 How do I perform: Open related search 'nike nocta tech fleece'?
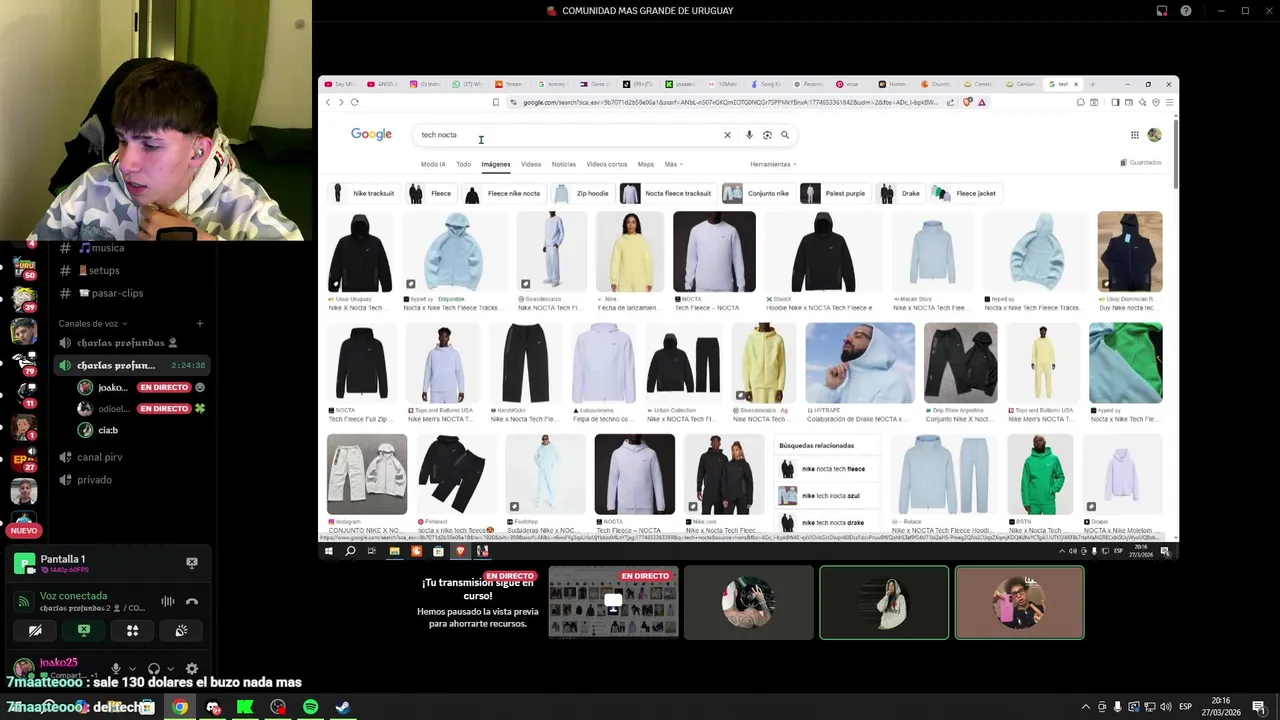(826, 469)
